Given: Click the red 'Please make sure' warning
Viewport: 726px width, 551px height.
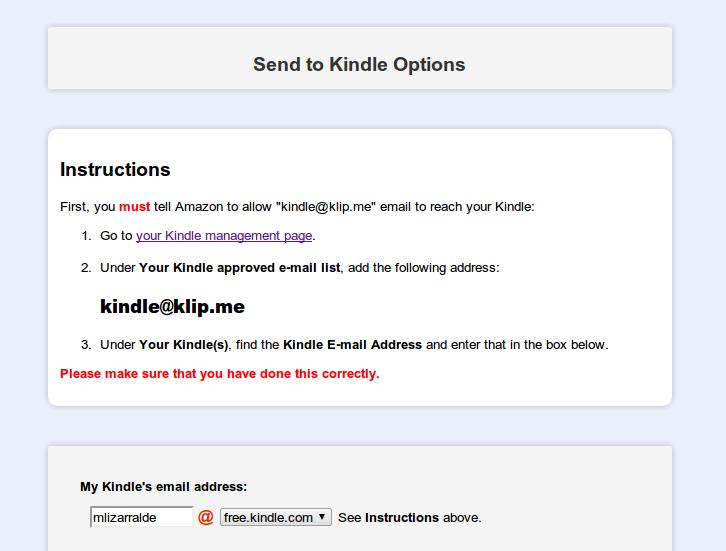Looking at the screenshot, I should point(219,374).
